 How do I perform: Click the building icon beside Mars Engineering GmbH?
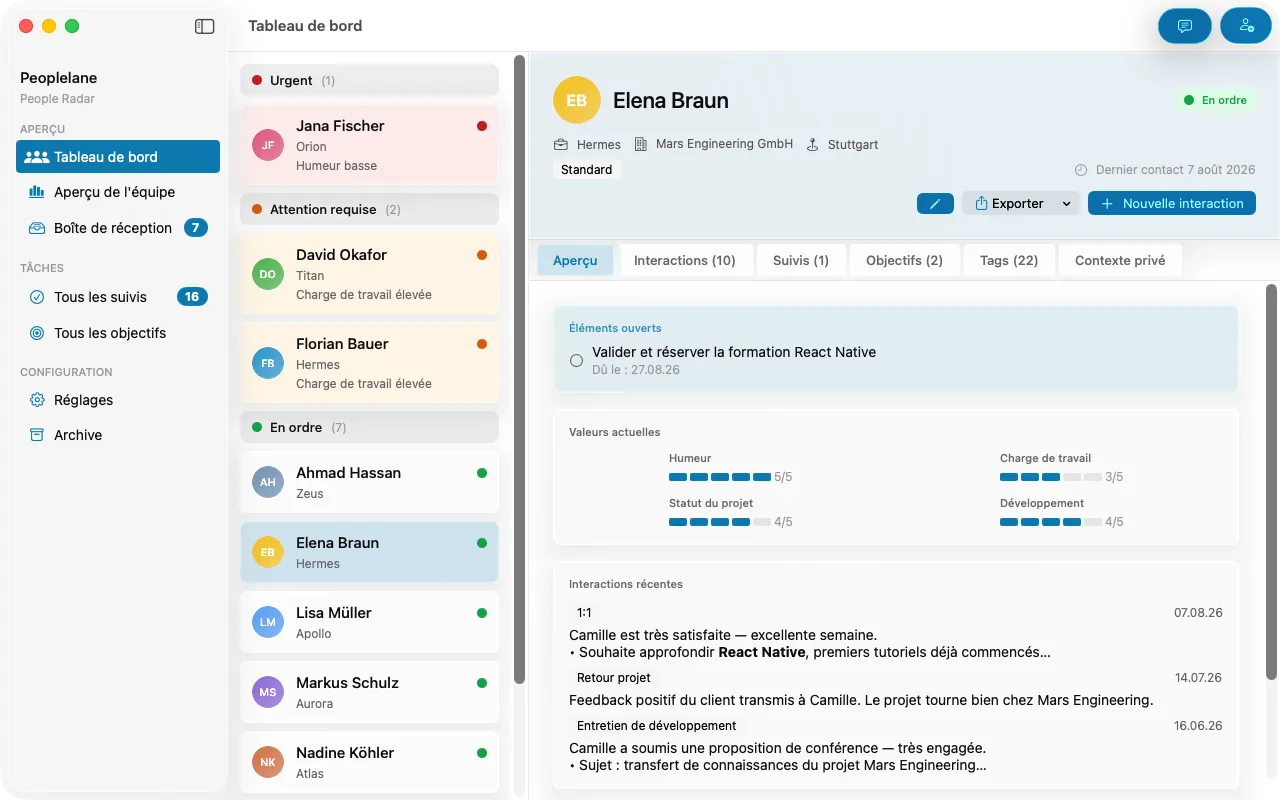pos(641,144)
